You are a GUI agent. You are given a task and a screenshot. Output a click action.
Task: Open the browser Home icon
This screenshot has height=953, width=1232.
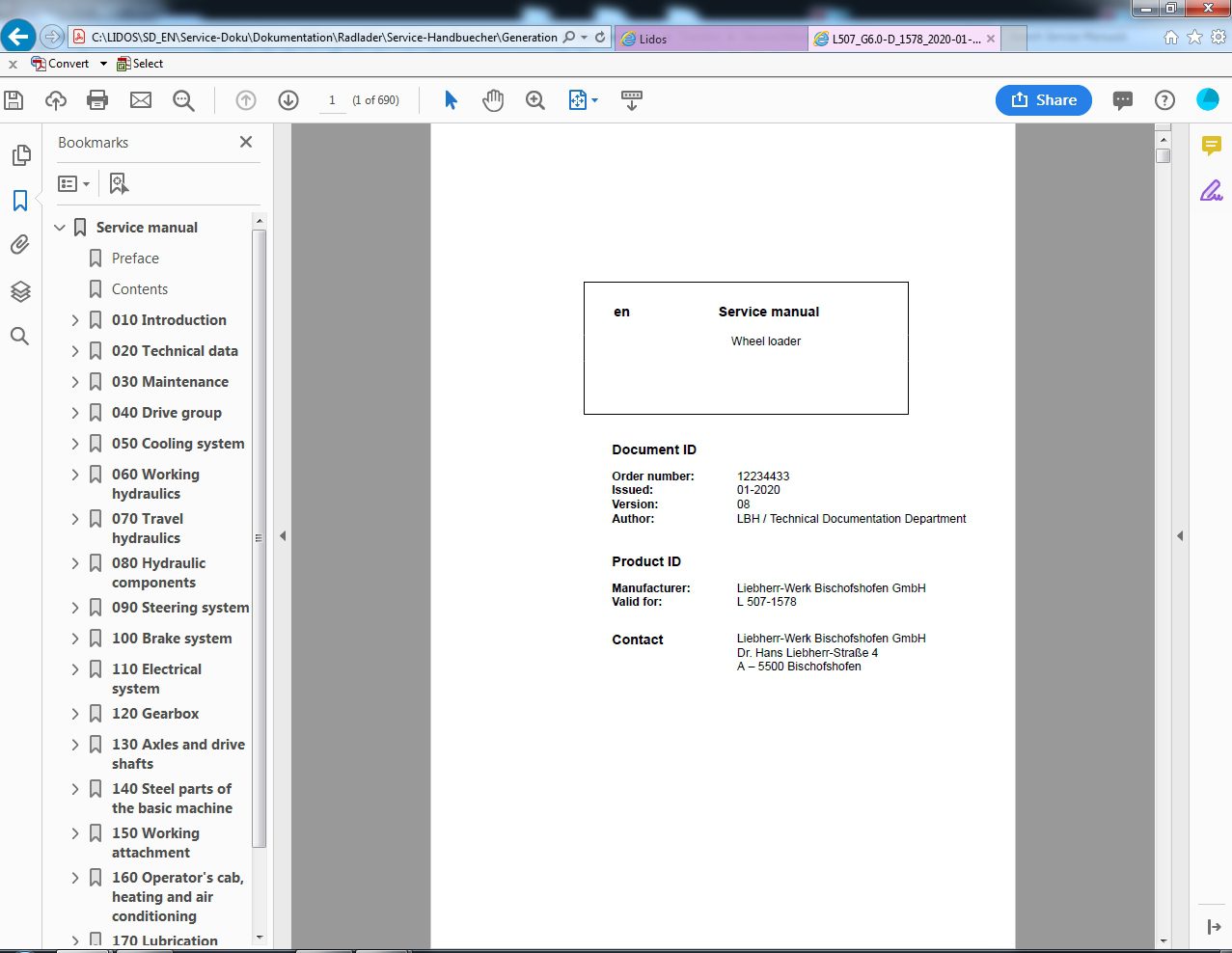(1171, 38)
